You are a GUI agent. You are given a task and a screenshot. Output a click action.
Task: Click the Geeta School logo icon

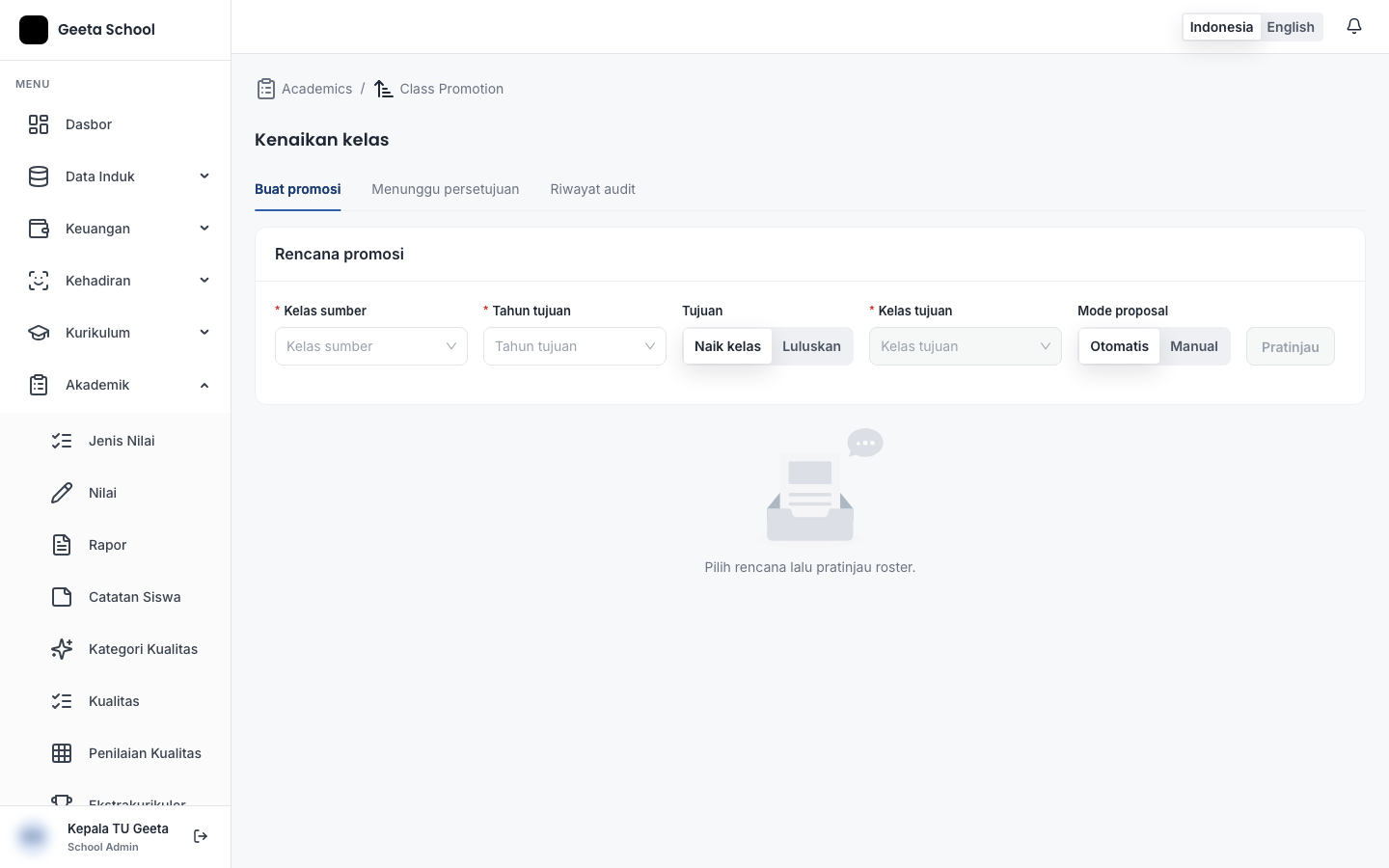tap(34, 30)
